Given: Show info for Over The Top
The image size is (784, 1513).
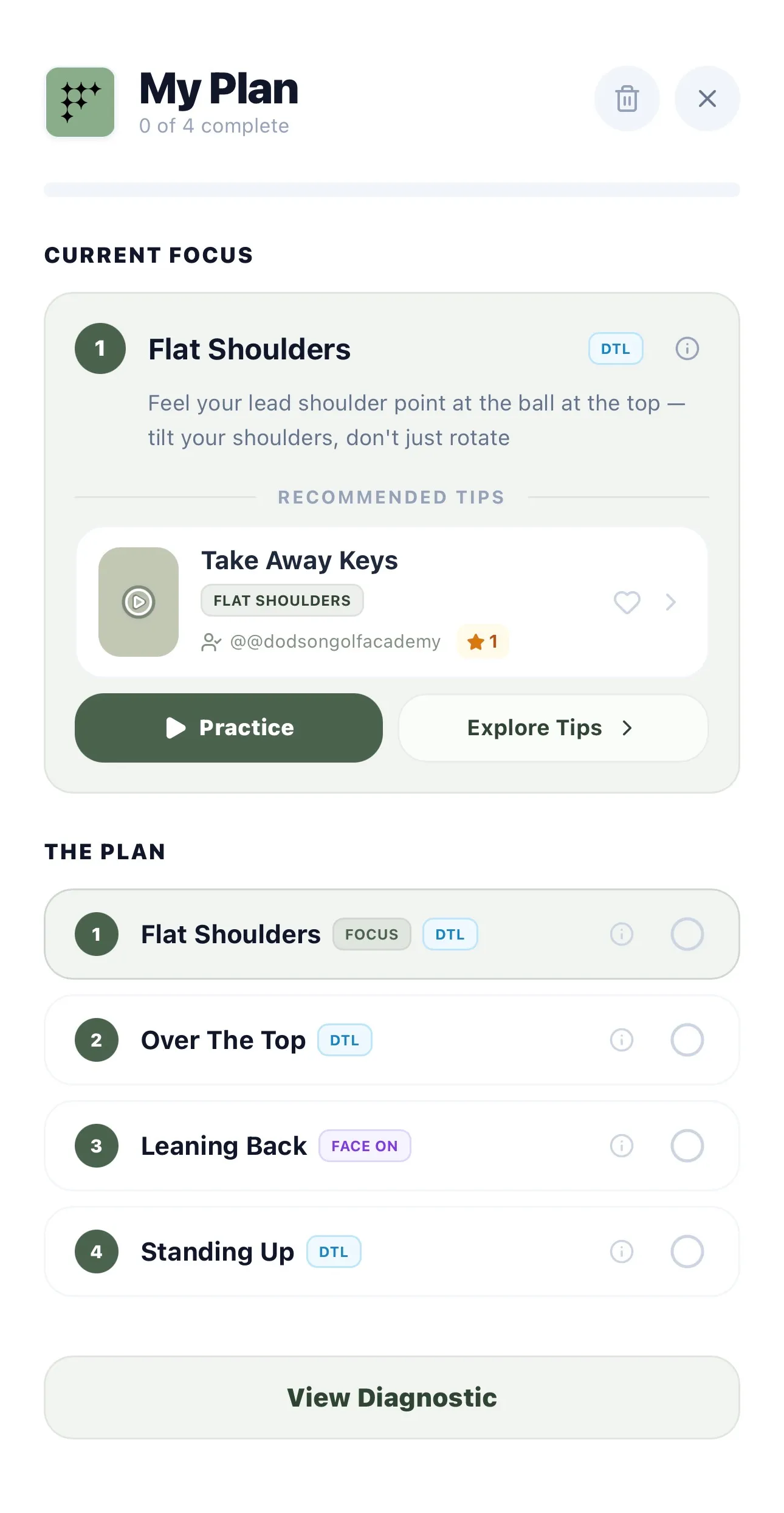Looking at the screenshot, I should 621,1040.
